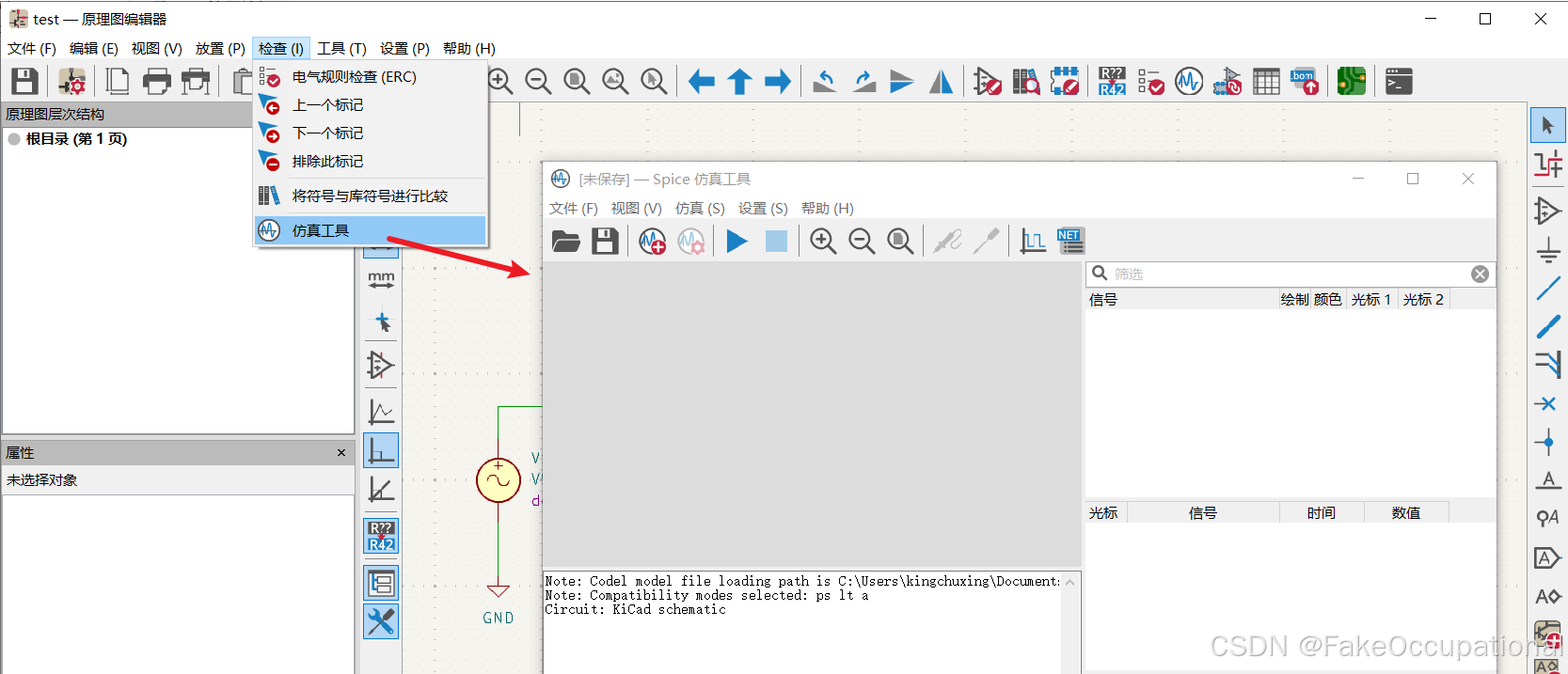
Task: Select the draw bus tool
Action: point(1548,327)
